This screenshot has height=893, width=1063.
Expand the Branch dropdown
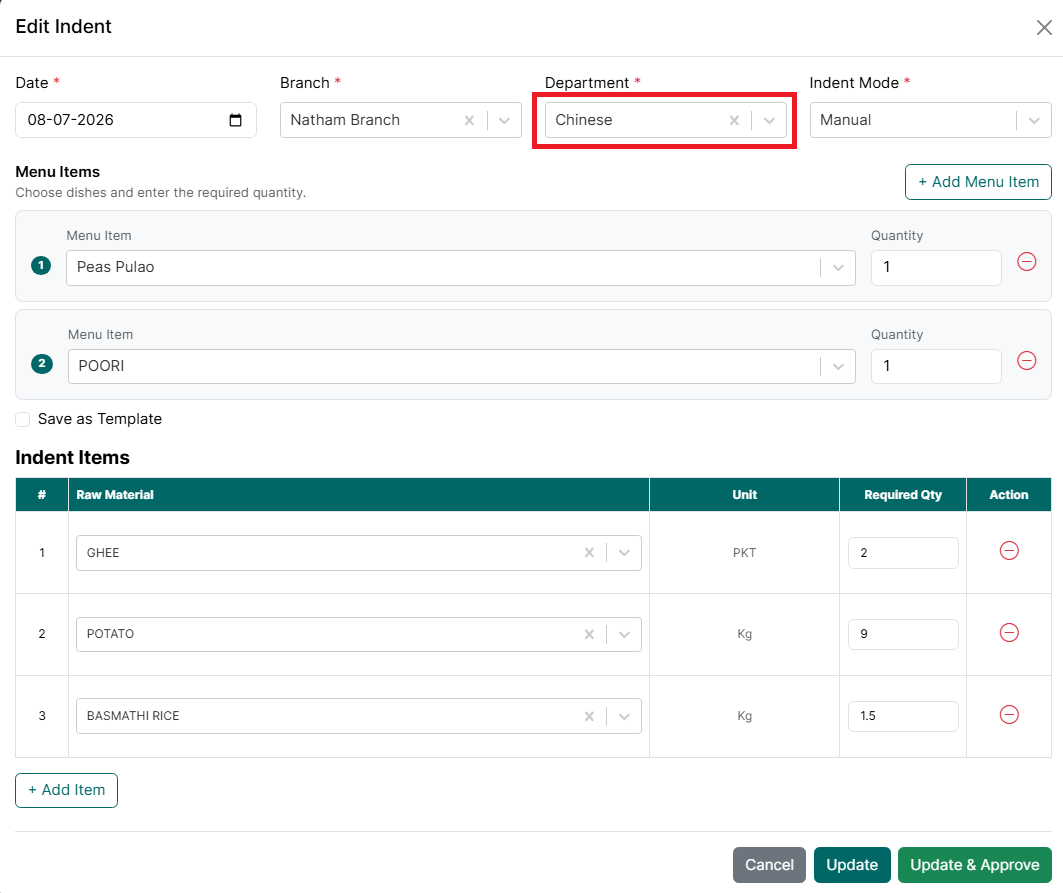click(504, 120)
